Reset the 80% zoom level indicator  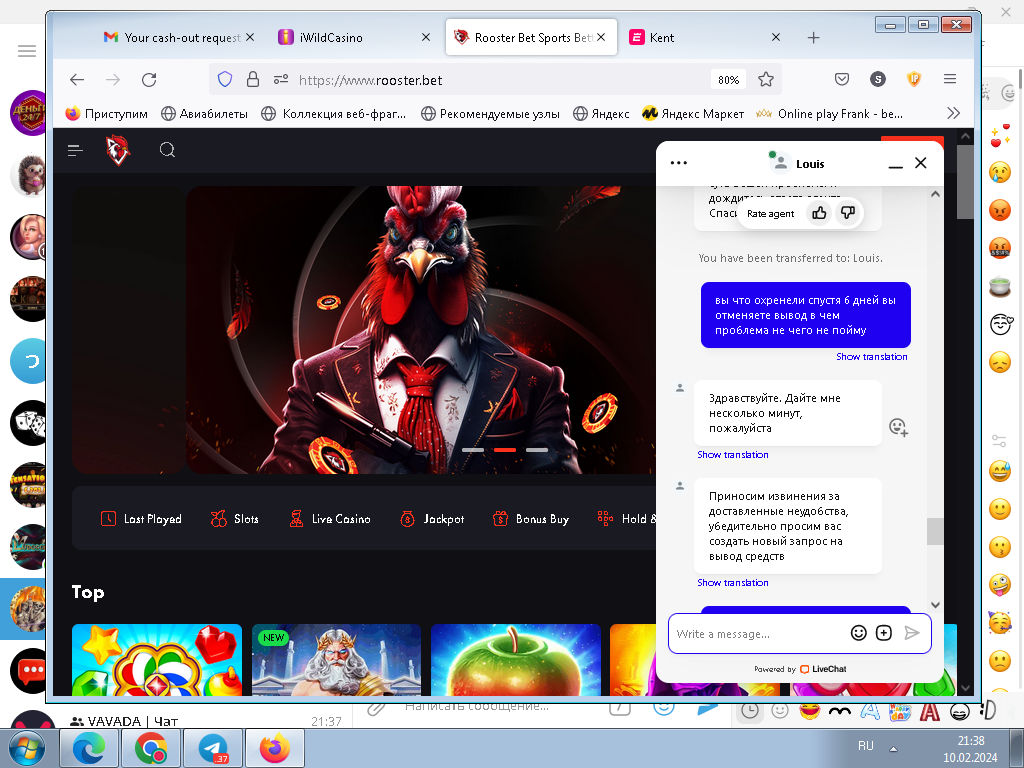pos(728,80)
